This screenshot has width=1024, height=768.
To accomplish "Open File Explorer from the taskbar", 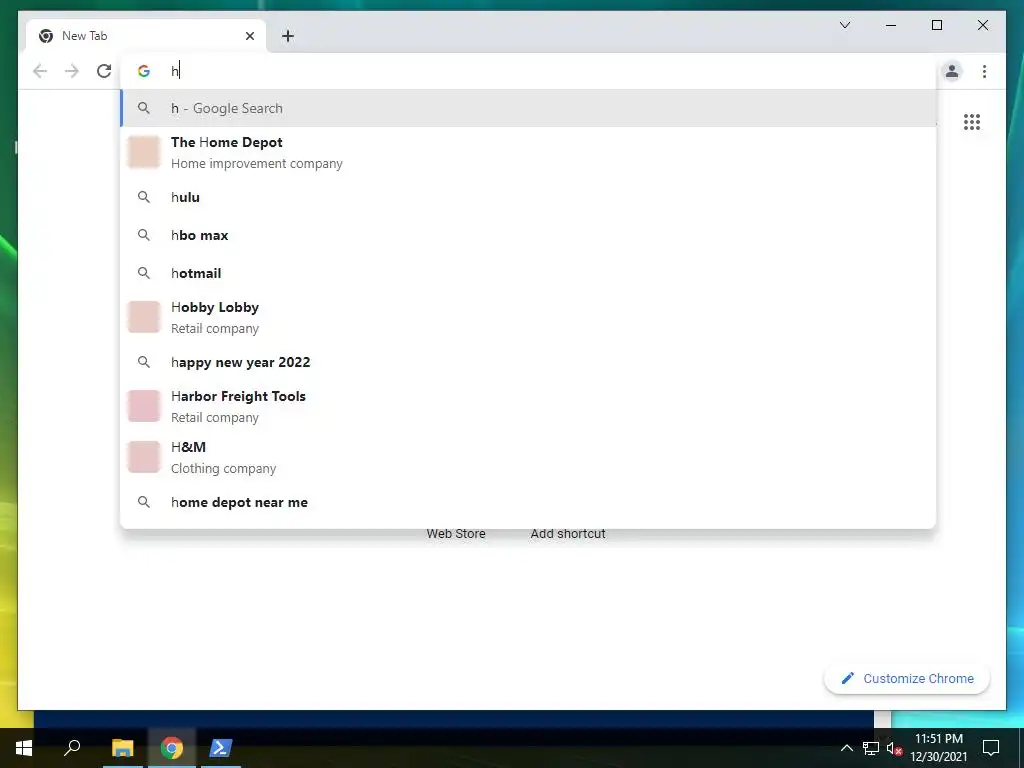I will click(x=122, y=748).
